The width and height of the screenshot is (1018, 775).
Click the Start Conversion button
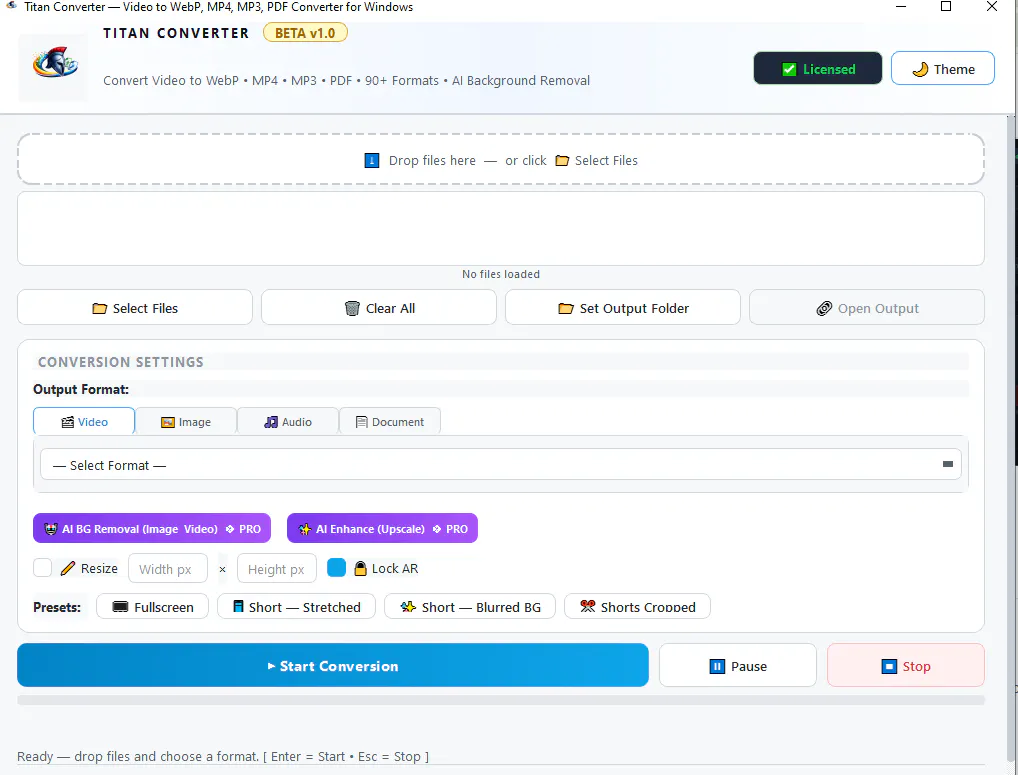tap(333, 665)
